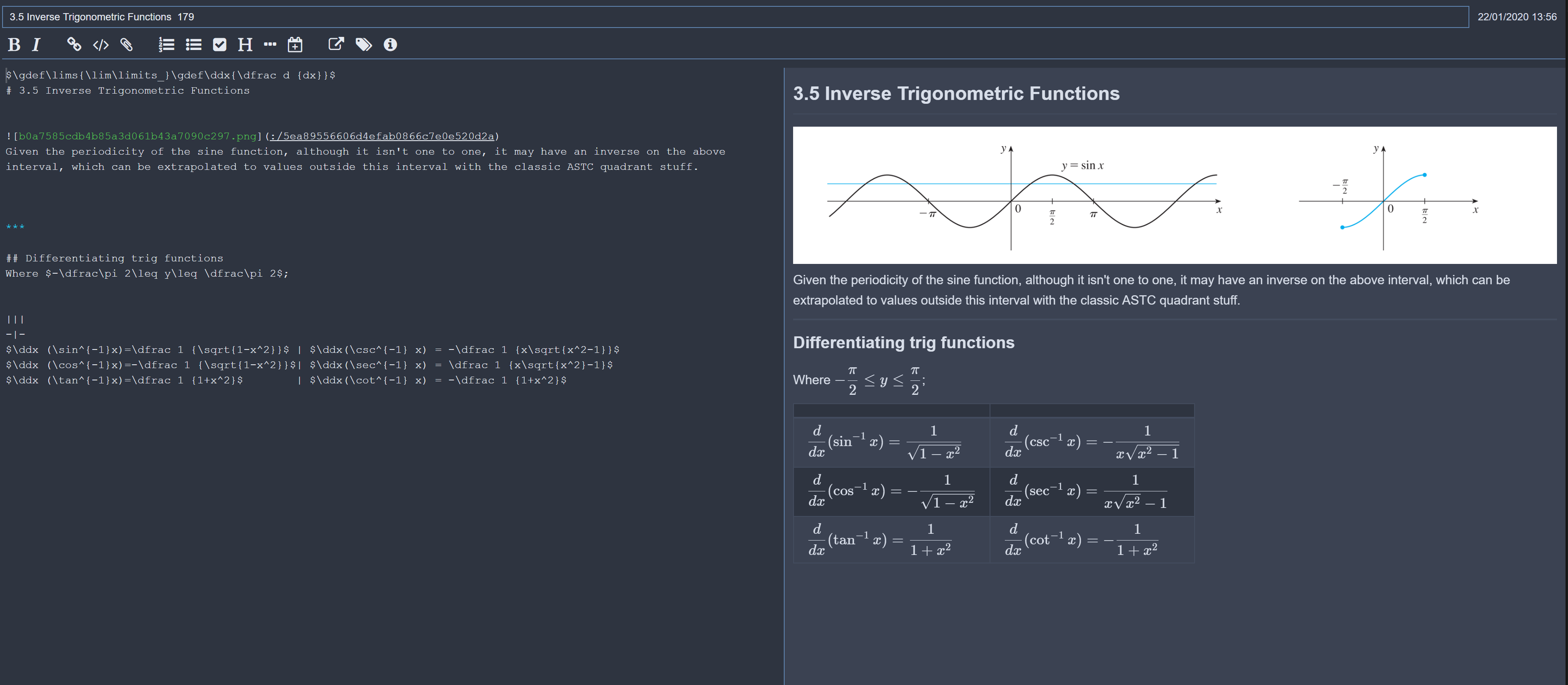The height and width of the screenshot is (685, 1568).
Task: Open note in external editor
Action: point(335,44)
